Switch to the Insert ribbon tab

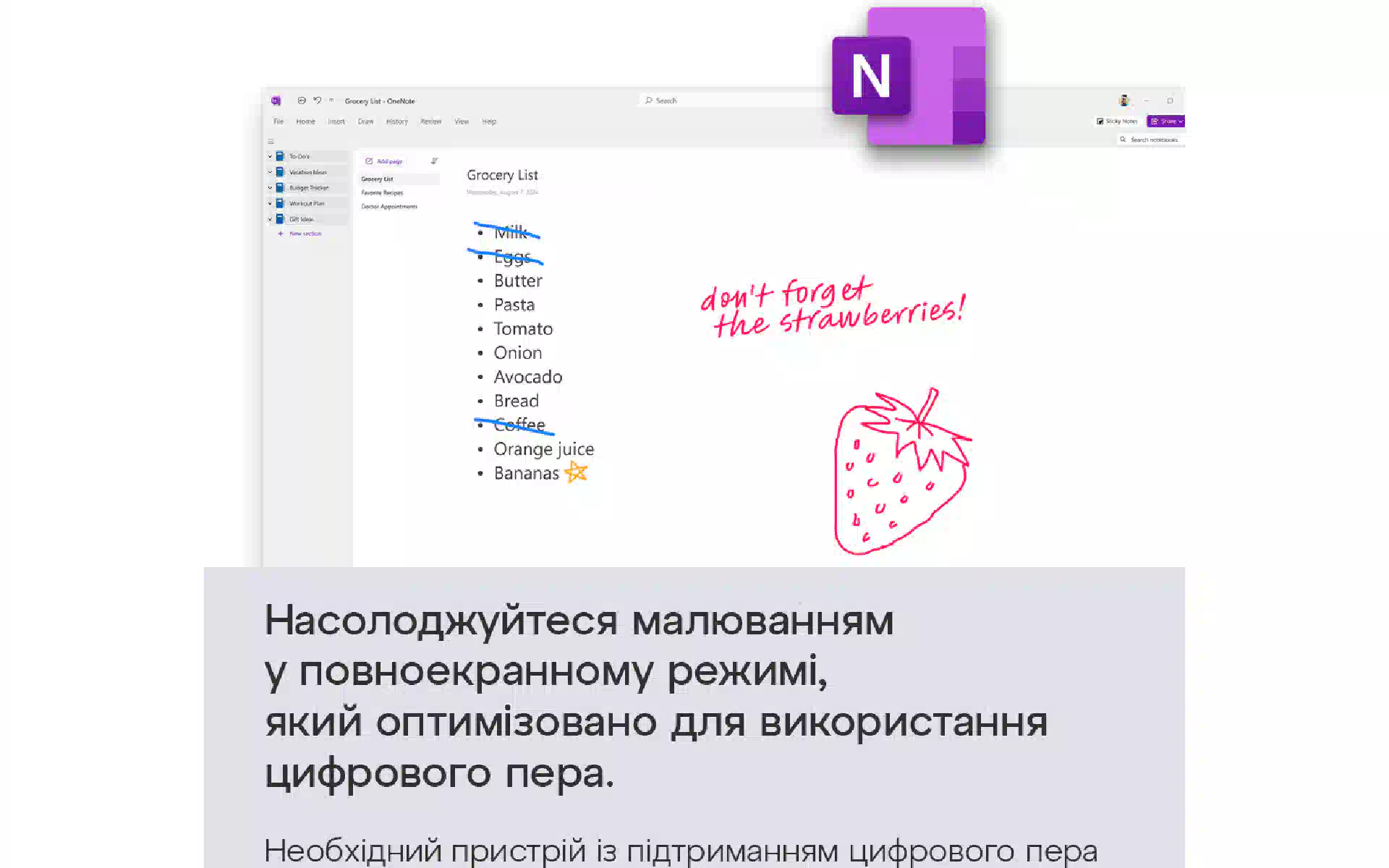(x=336, y=122)
